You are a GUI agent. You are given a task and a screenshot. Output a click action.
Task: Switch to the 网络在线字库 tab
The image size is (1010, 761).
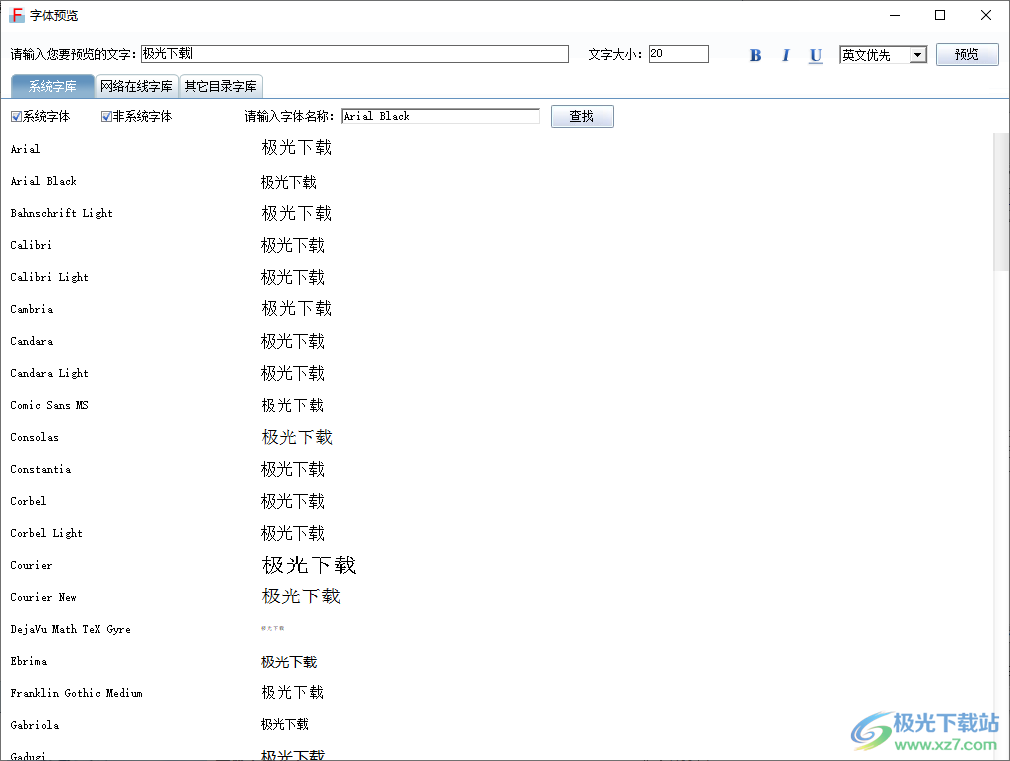(137, 86)
